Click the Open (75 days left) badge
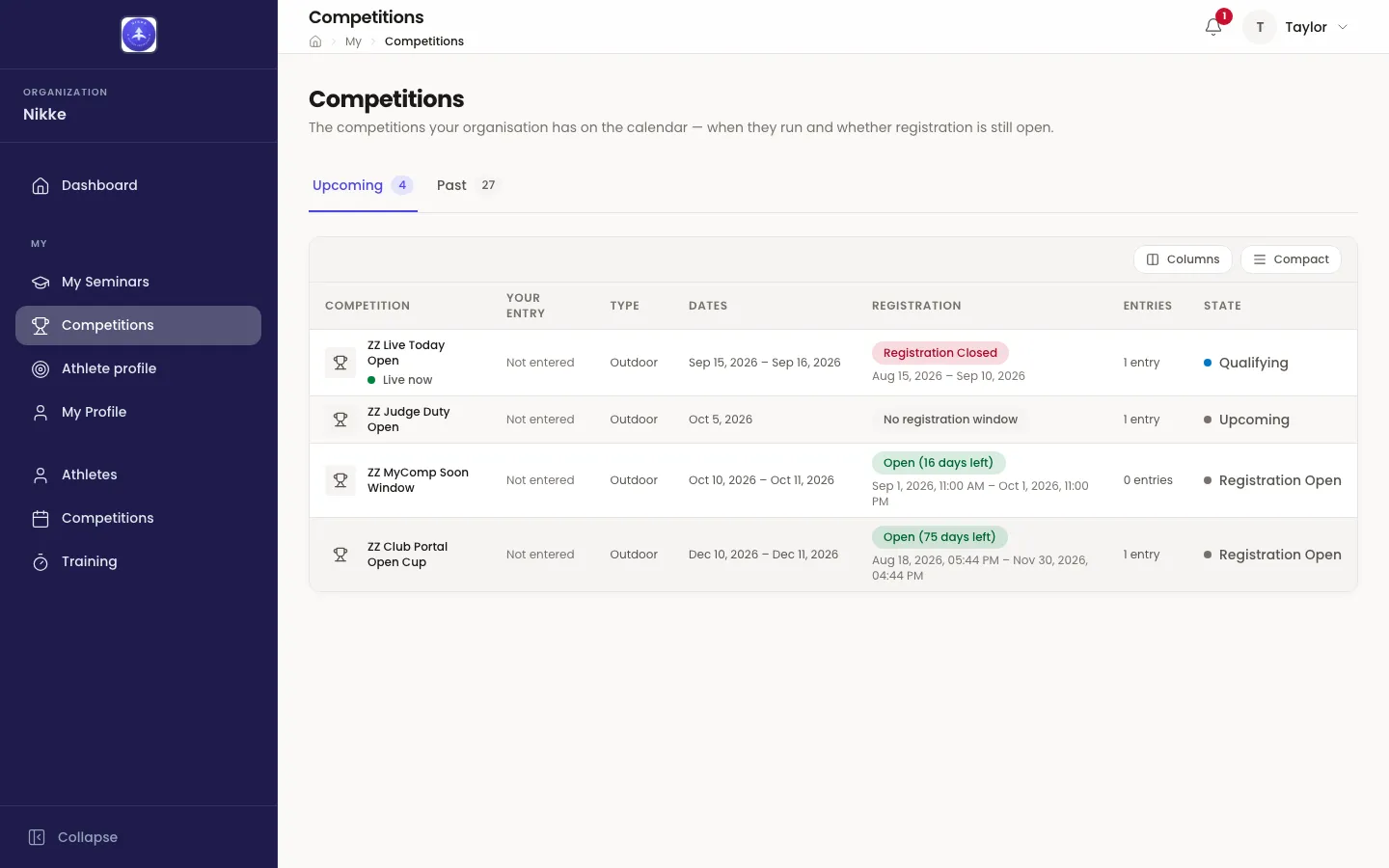Screen dimensions: 1389x868 click(x=940, y=537)
